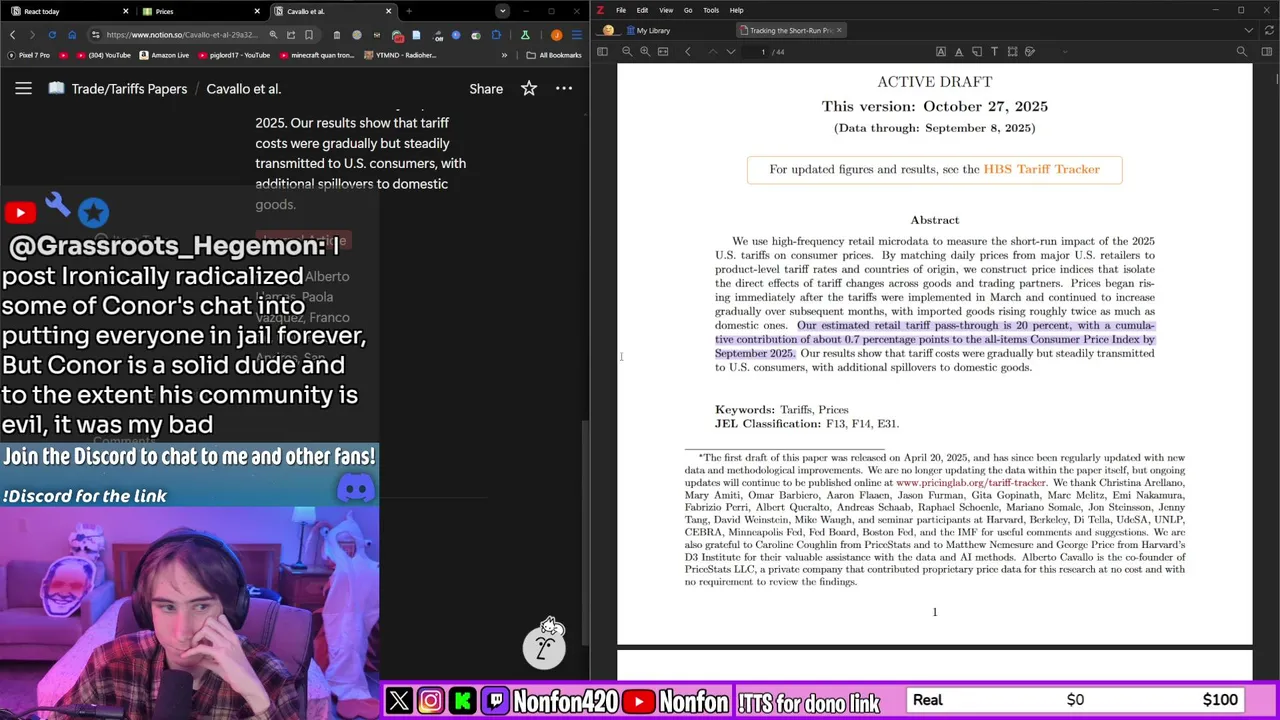This screenshot has width=1280, height=720.
Task: Switch to My Library tab in Zotero
Action: tap(648, 30)
